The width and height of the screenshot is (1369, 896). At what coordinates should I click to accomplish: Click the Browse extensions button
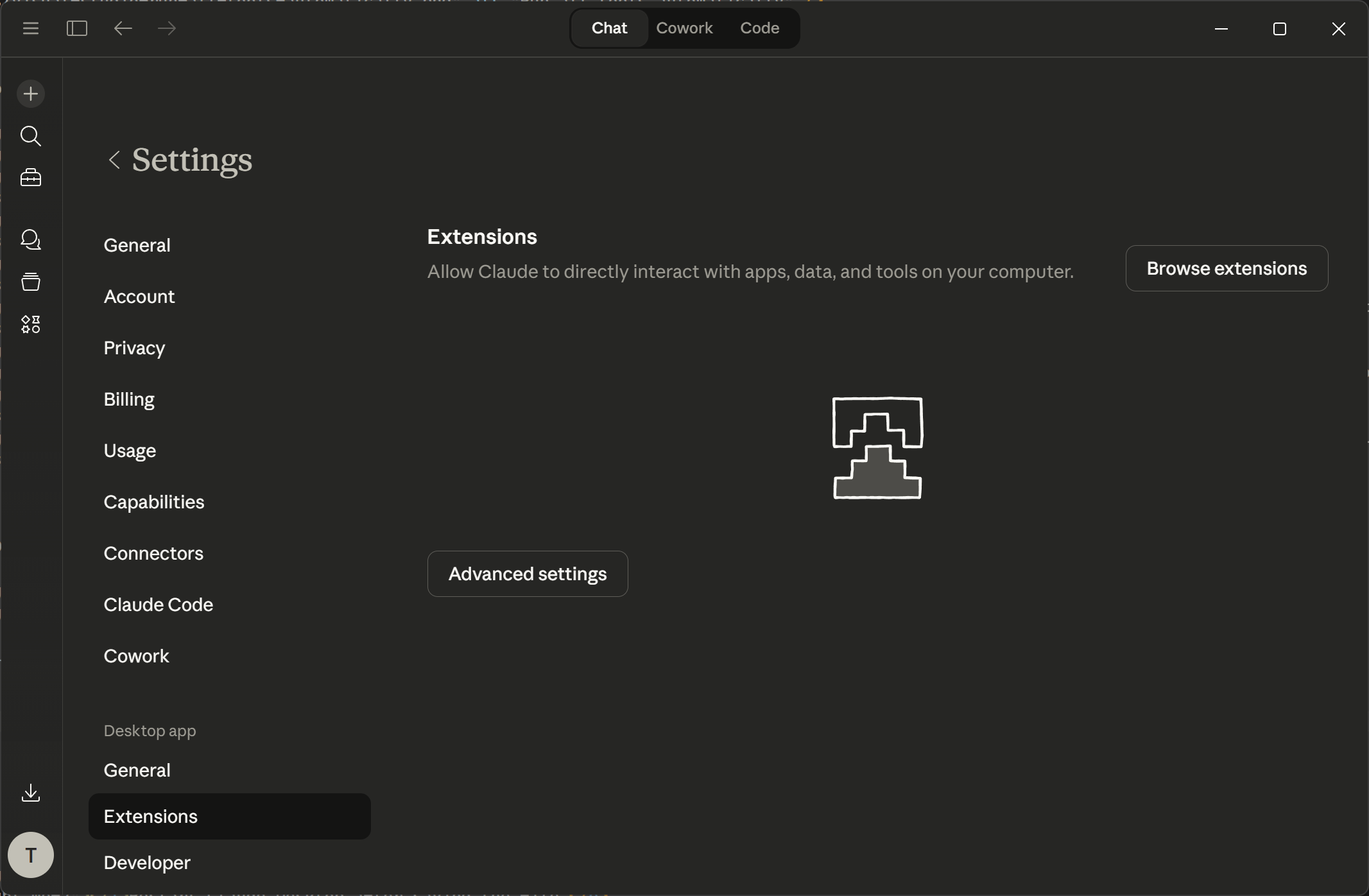1227,268
